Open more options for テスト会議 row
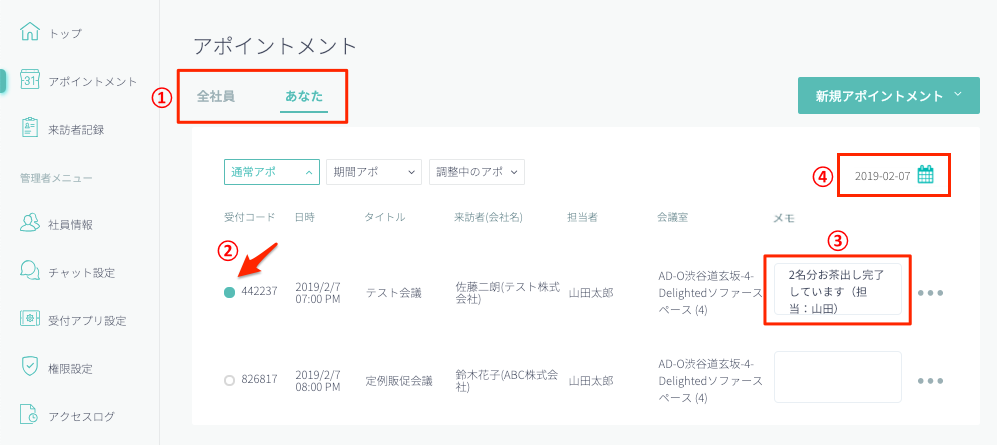Screen dimensions: 997x445 click(x=930, y=293)
